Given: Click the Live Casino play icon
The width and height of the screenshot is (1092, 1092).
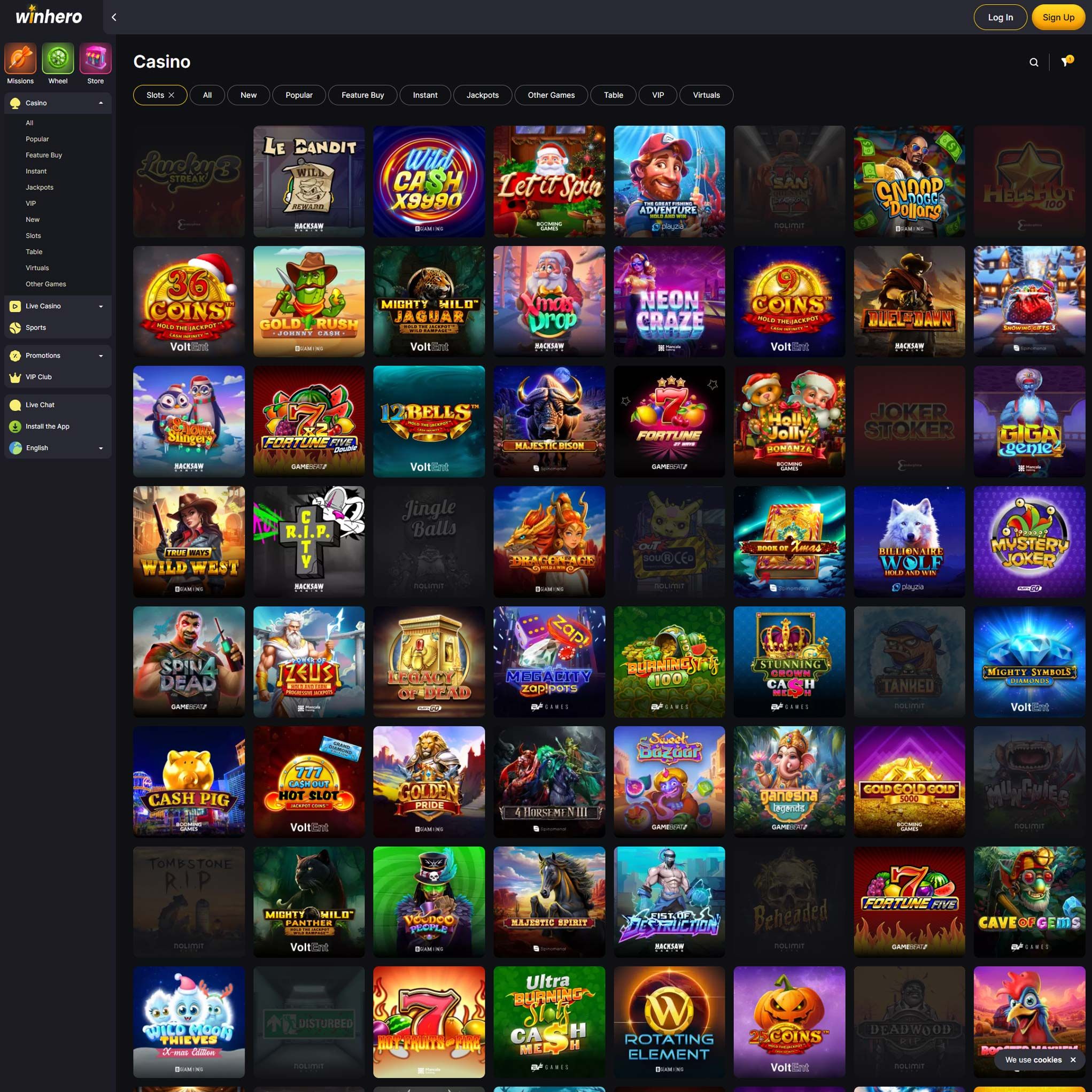Looking at the screenshot, I should point(16,306).
